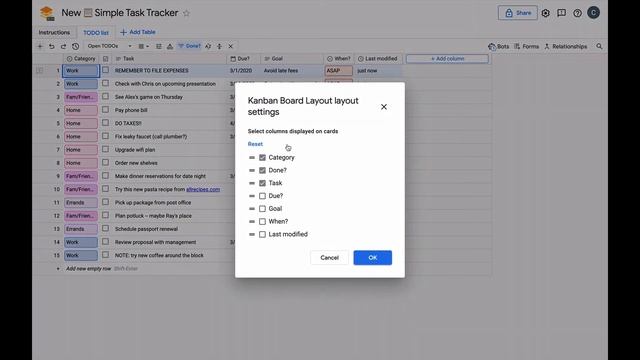
Task: Open the Task column header
Action: pos(169,59)
